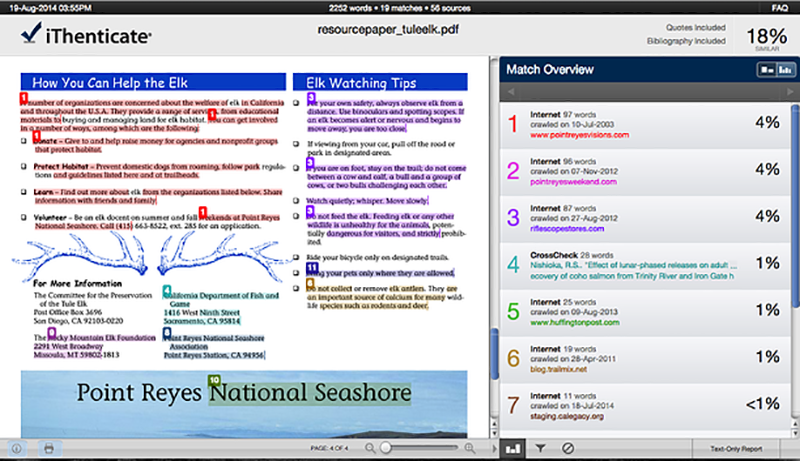Image resolution: width=800 pixels, height=461 pixels.
Task: Open the excluded sources icon
Action: coord(567,449)
